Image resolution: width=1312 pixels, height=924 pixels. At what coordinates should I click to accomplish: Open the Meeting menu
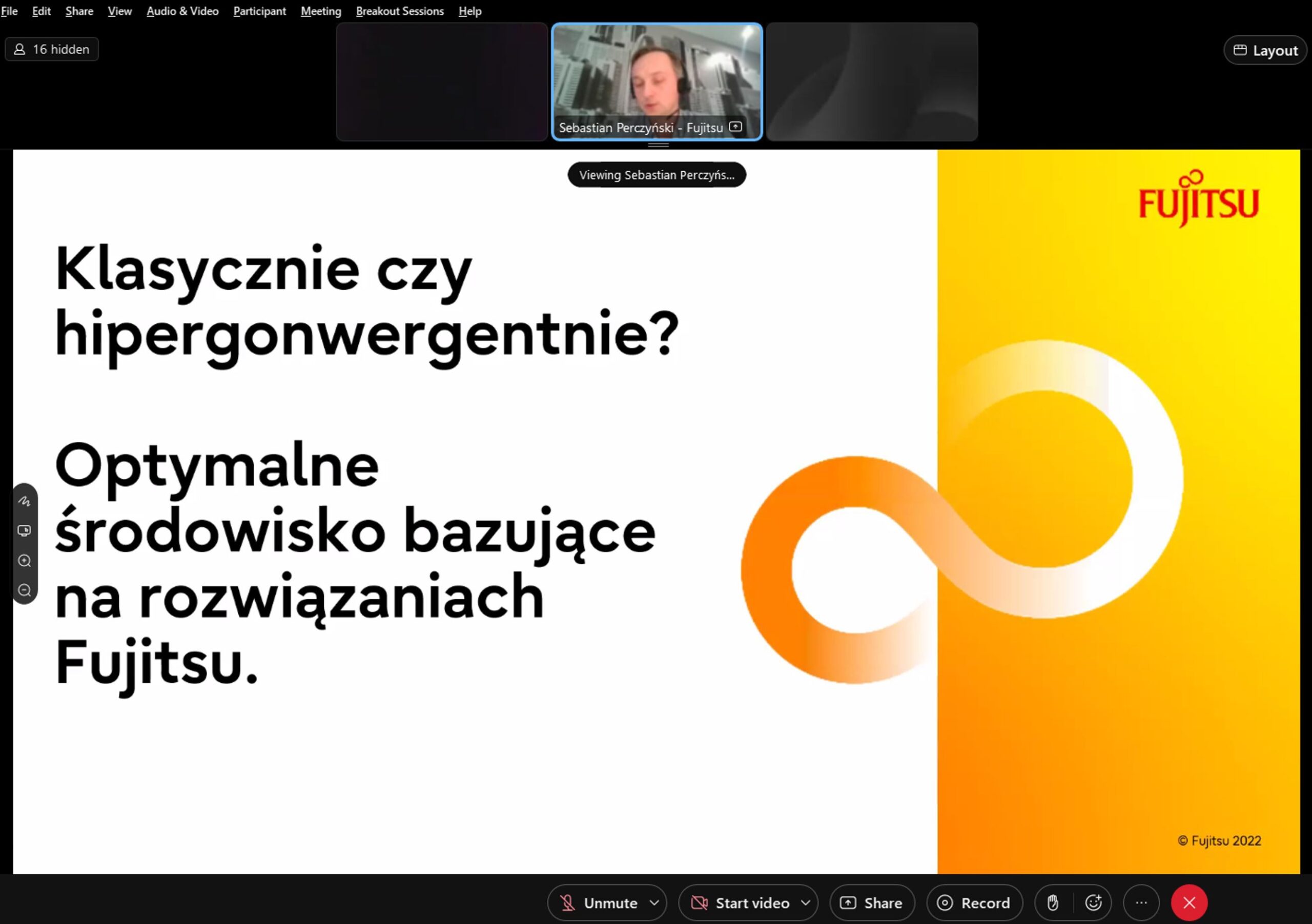pyautogui.click(x=321, y=11)
